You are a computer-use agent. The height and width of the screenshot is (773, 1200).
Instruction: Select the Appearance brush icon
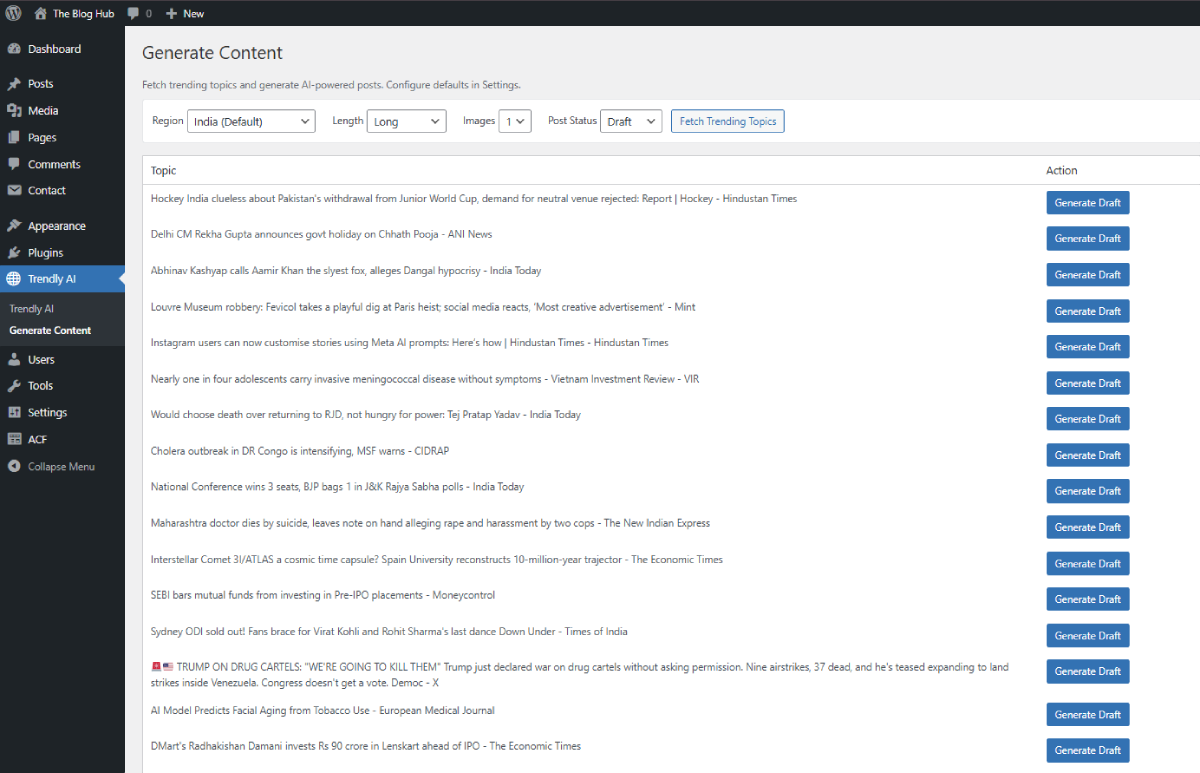16,225
